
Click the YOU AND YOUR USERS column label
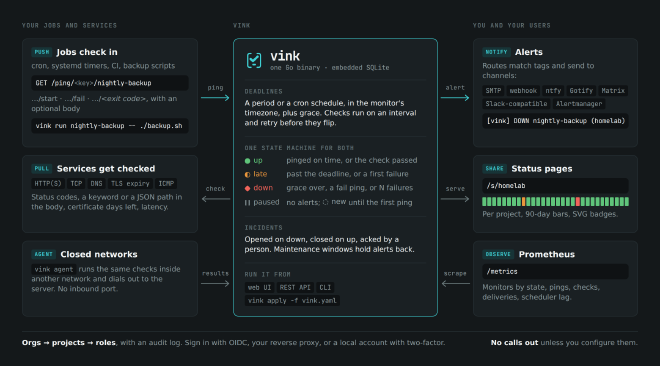coord(511,26)
